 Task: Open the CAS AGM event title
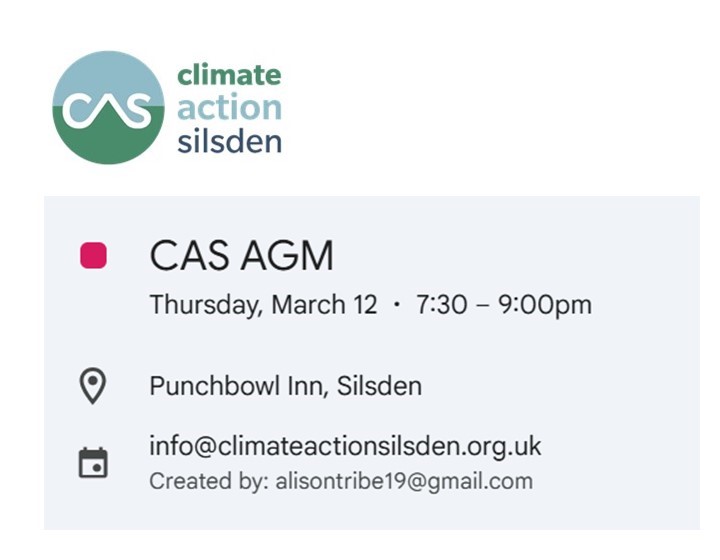pos(241,257)
